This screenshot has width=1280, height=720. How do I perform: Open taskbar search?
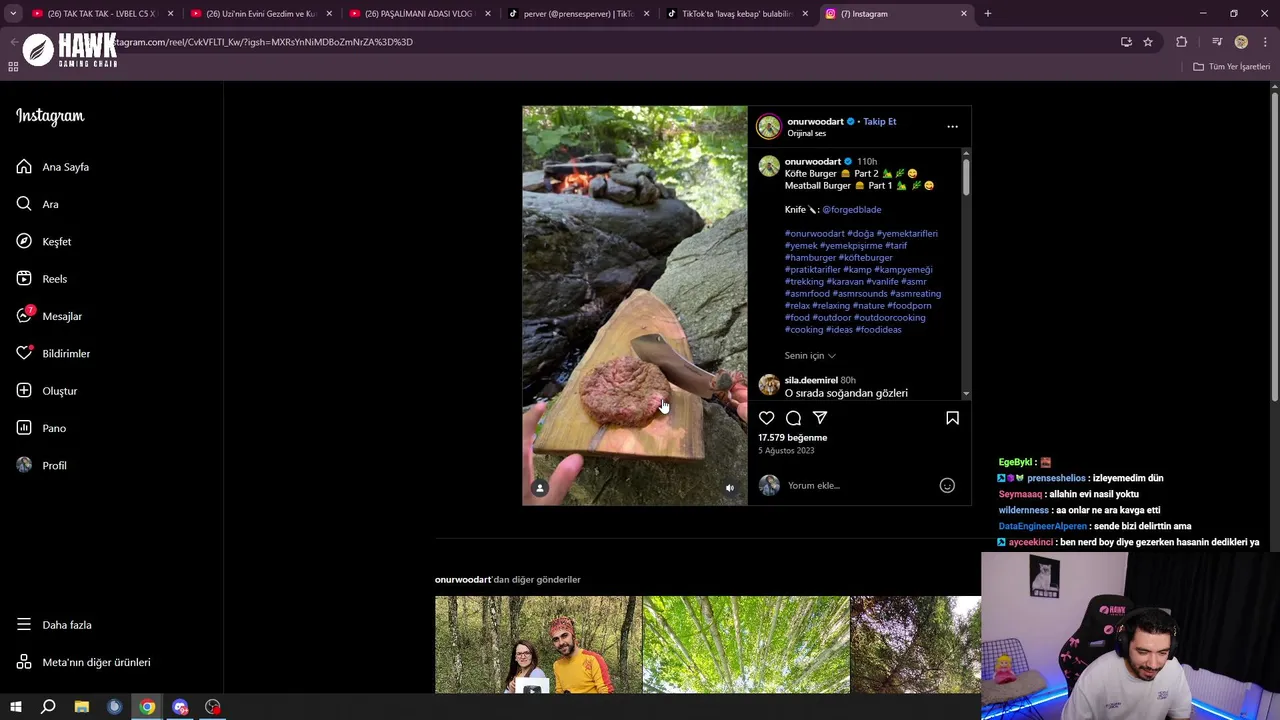pyautogui.click(x=48, y=707)
